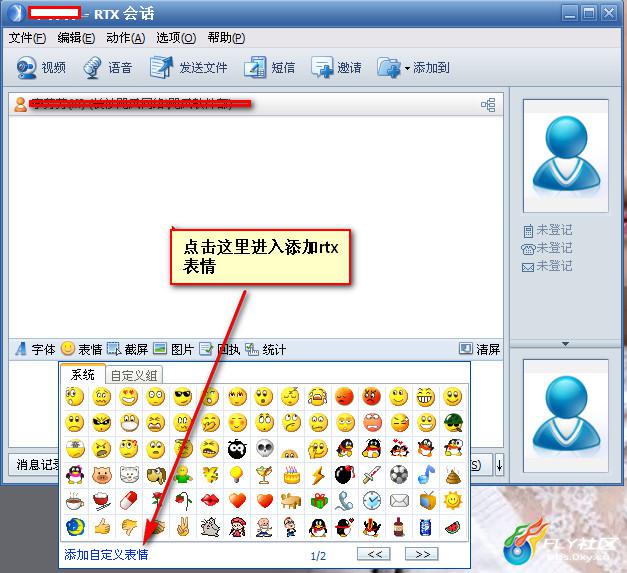The width and height of the screenshot is (627, 573).
Task: Invite someone using 邀请 button
Action: (x=336, y=68)
